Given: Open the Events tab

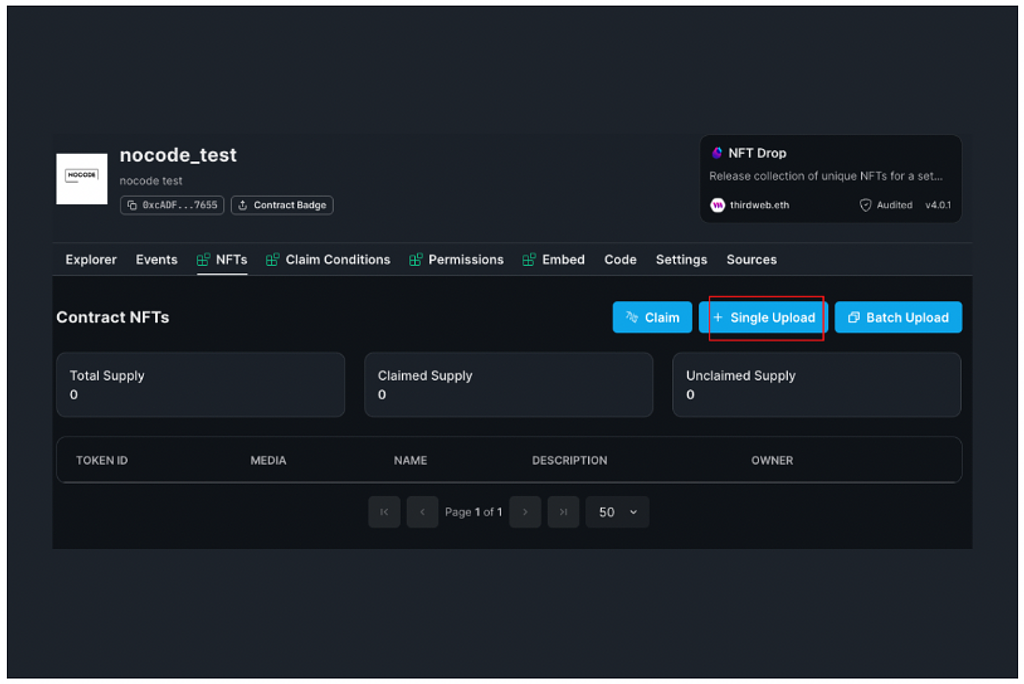Looking at the screenshot, I should coord(156,260).
